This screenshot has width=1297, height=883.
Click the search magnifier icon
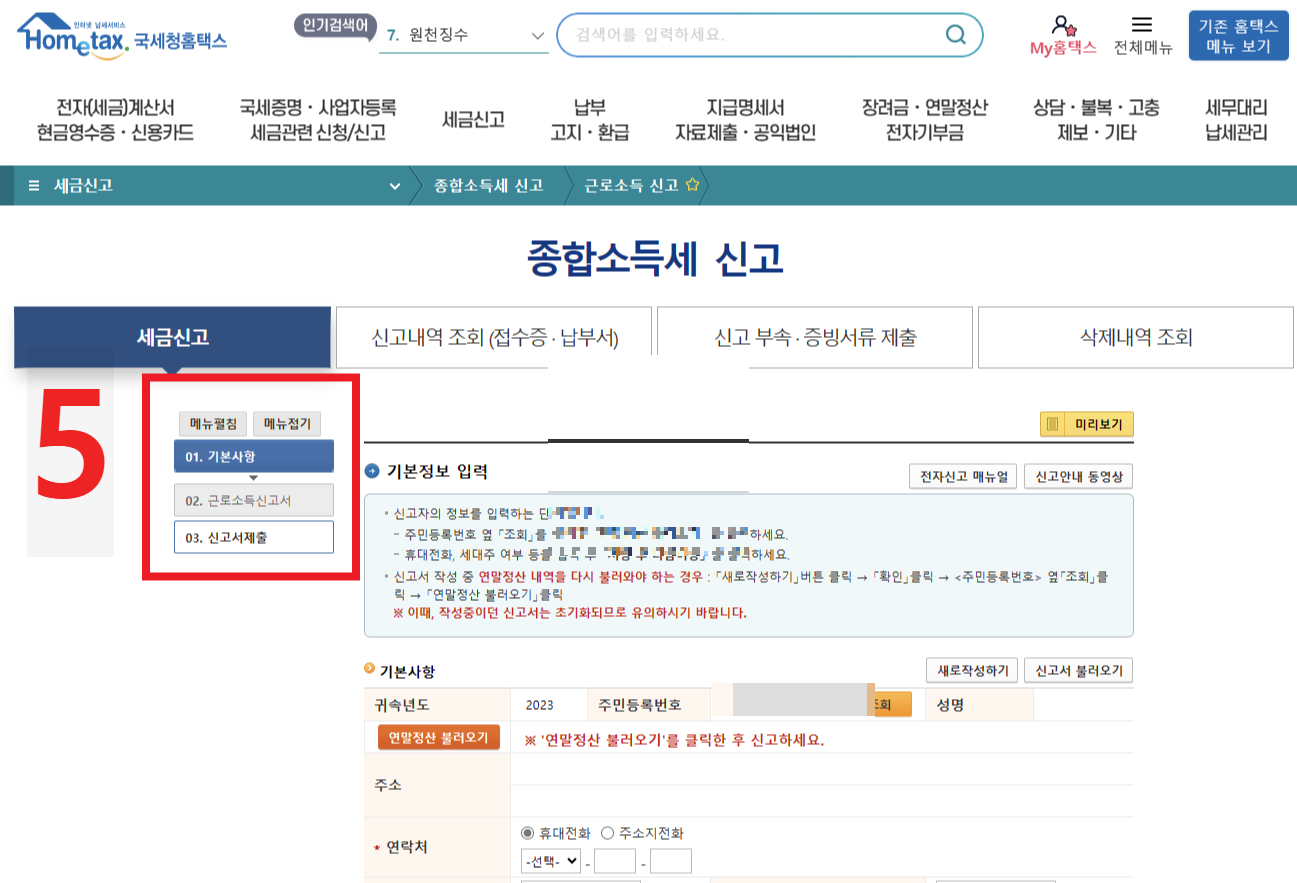point(955,34)
